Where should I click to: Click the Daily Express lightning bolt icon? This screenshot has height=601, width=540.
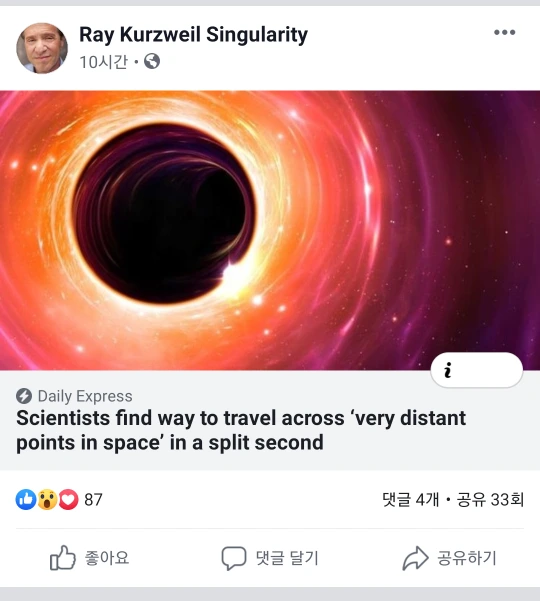[x=24, y=396]
